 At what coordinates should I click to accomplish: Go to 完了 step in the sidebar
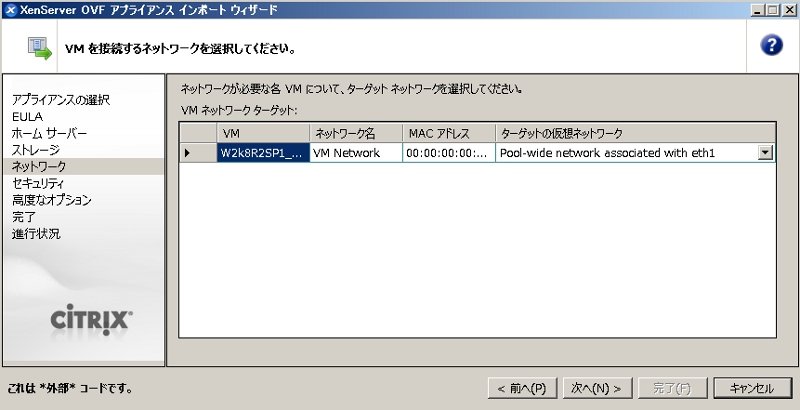[23, 217]
